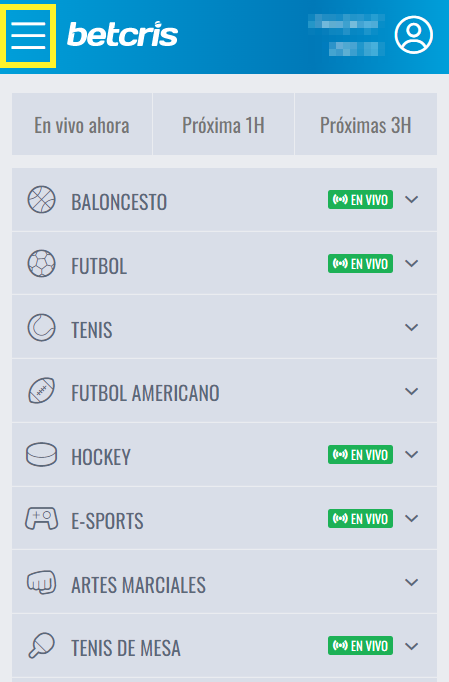The height and width of the screenshot is (682, 449).
Task: Click the betcris logo
Action: [x=122, y=34]
